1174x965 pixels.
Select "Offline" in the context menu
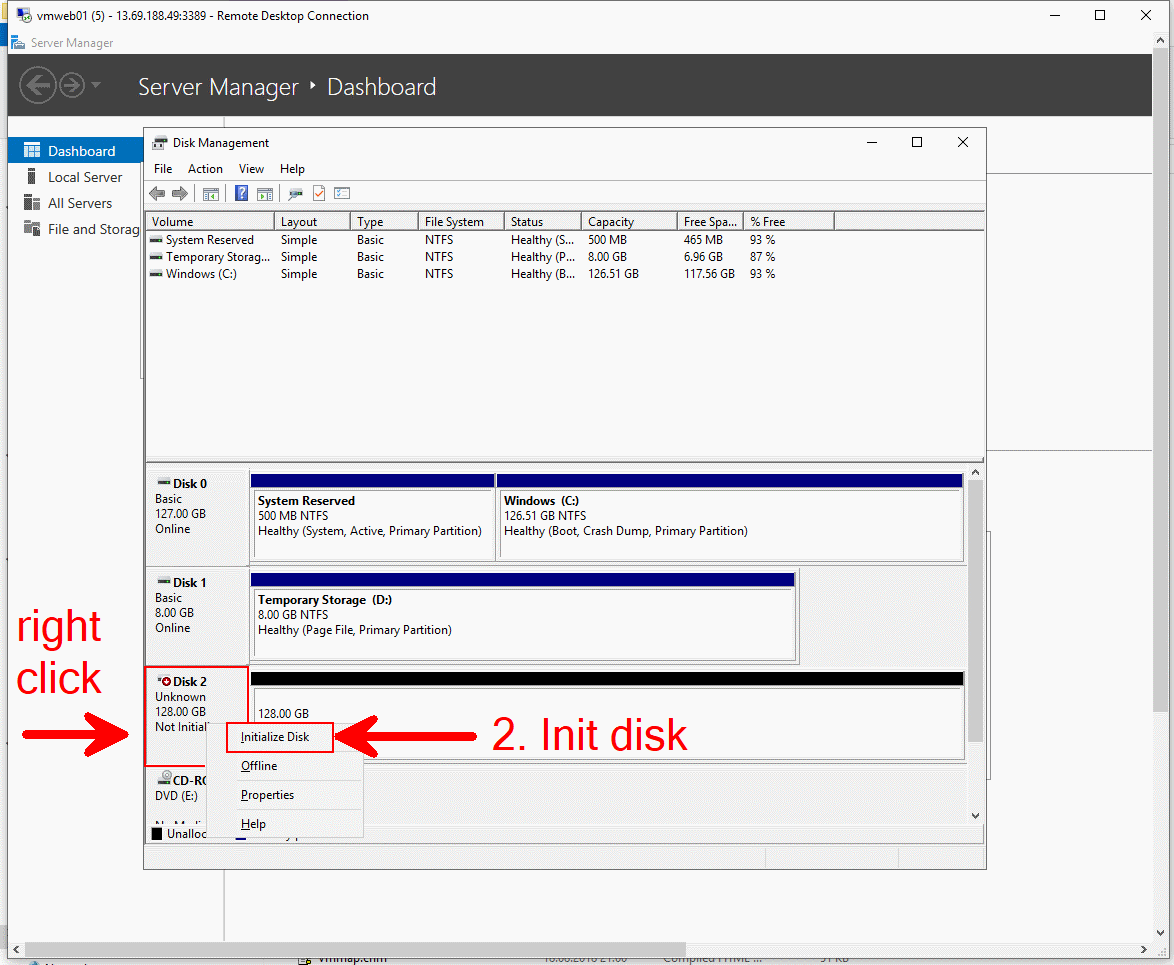(259, 765)
